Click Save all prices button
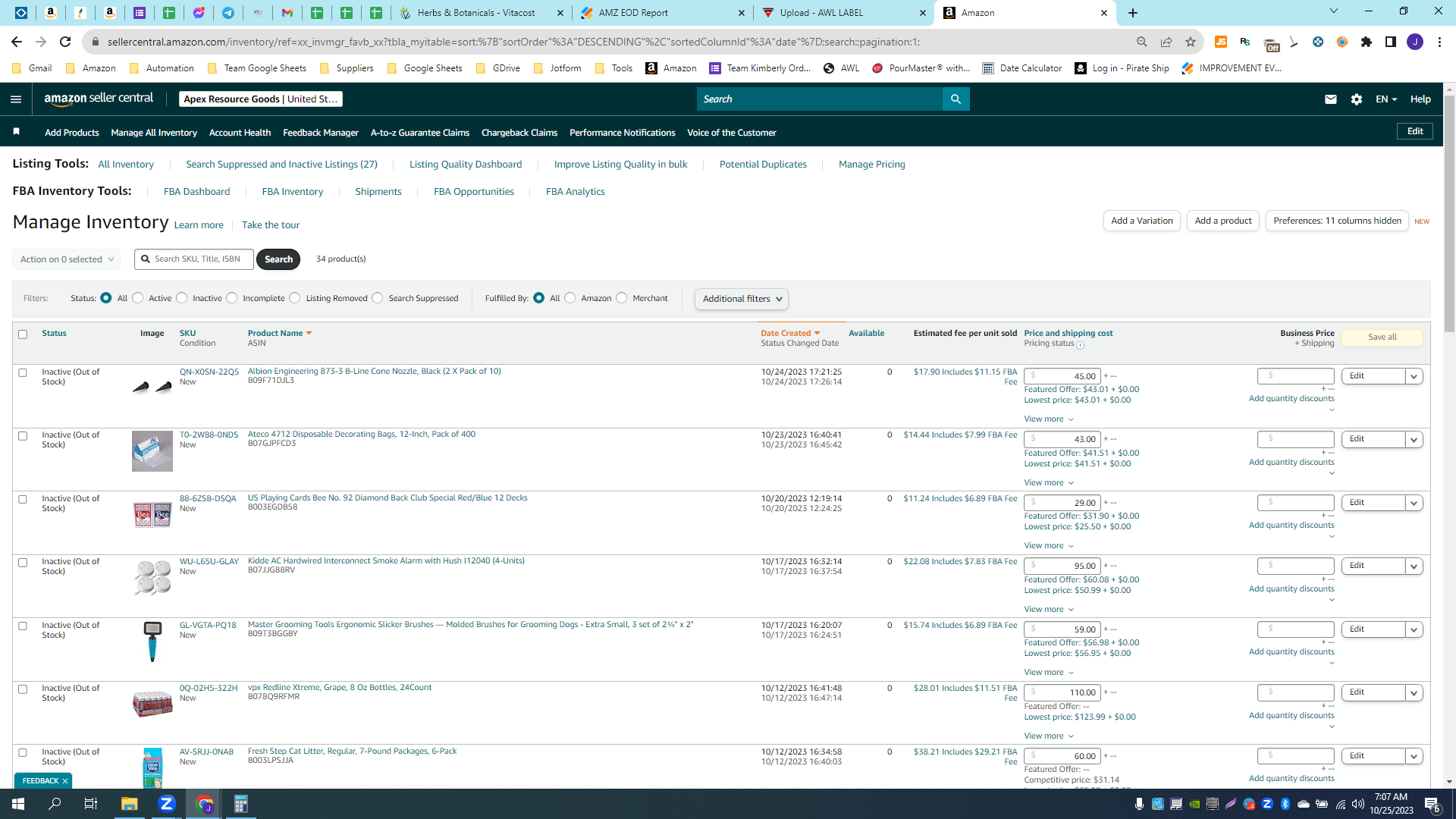 (1382, 337)
